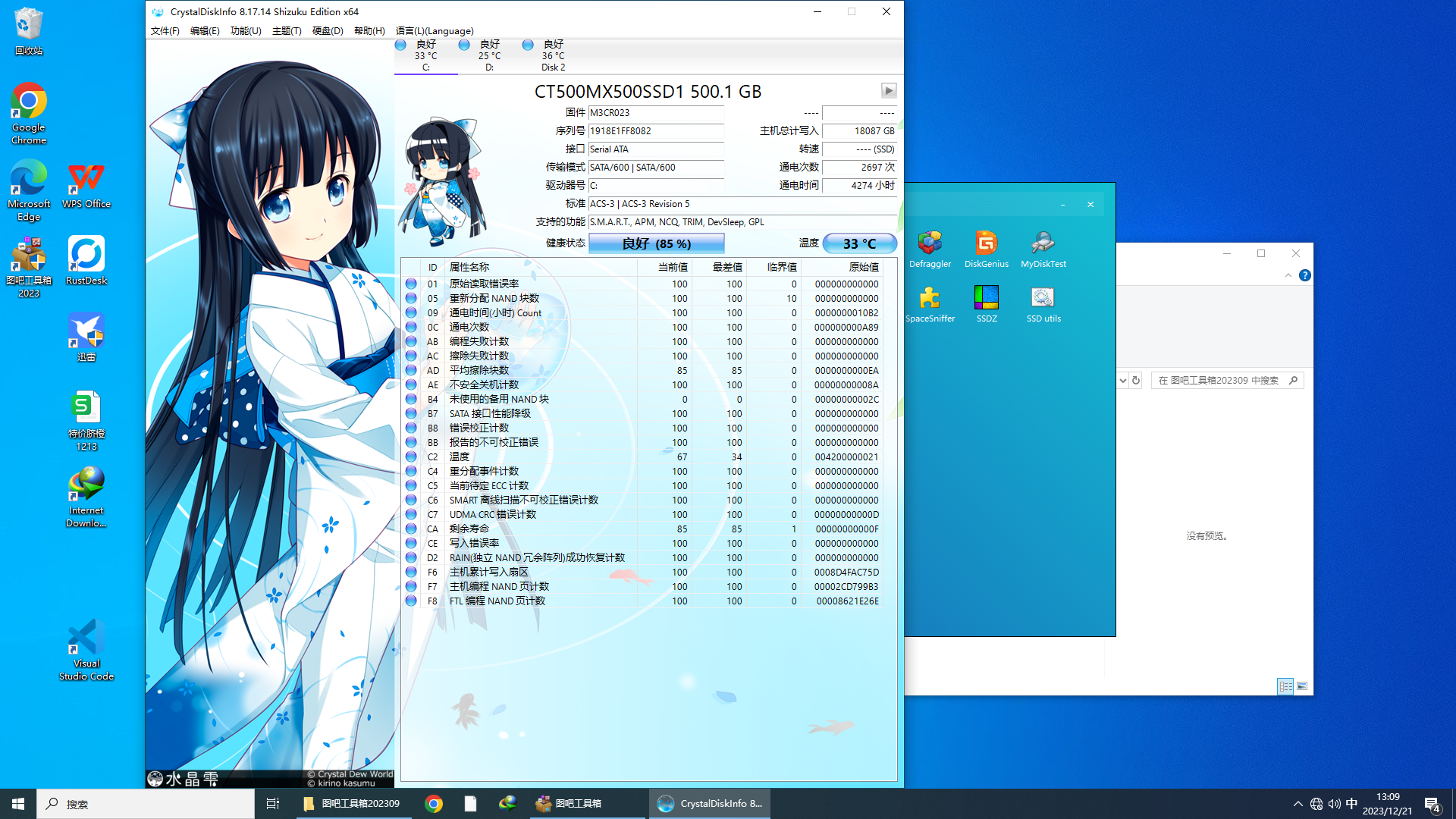
Task: Click the Explorer search box for 图吧工具箱202309
Action: coord(1227,380)
